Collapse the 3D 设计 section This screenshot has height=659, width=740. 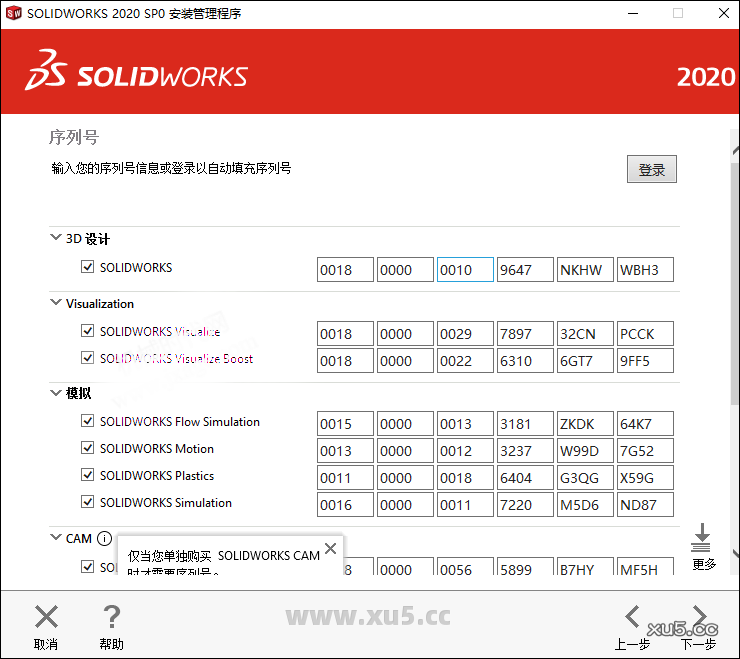pyautogui.click(x=56, y=239)
